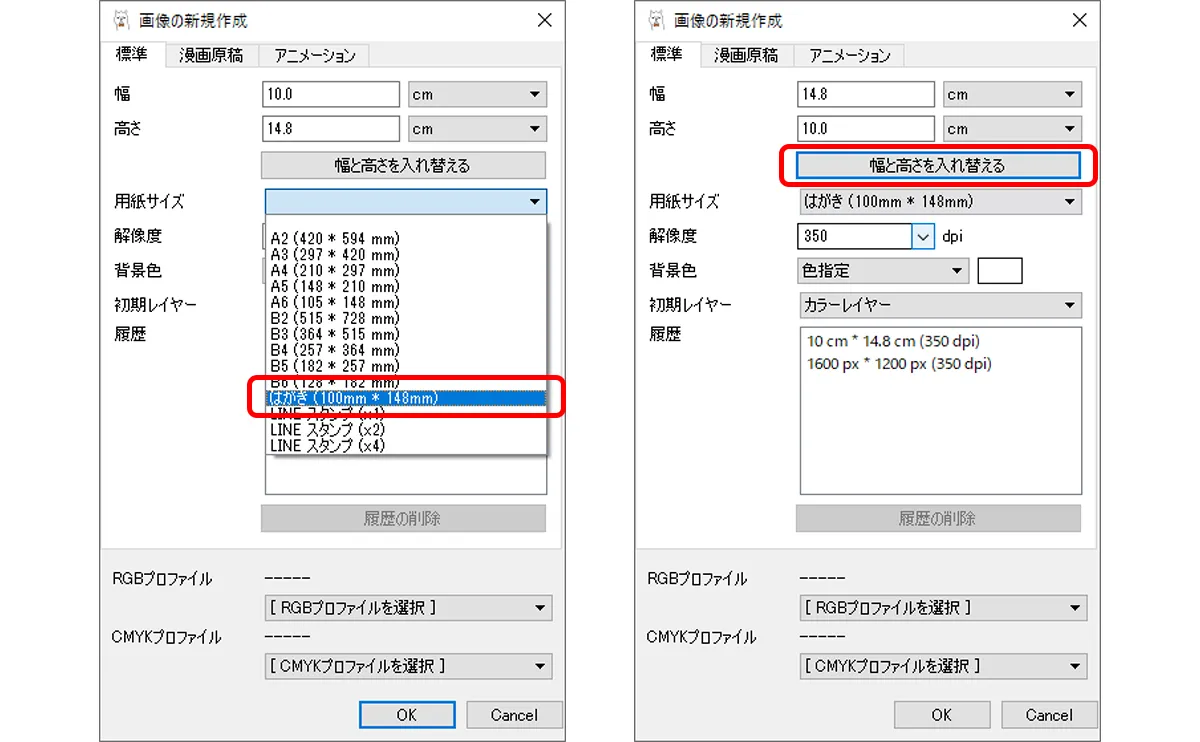Viewport: 1200px width, 742px height.
Task: Select B5 (182 * 257 mm) paper size
Action: pos(335,366)
